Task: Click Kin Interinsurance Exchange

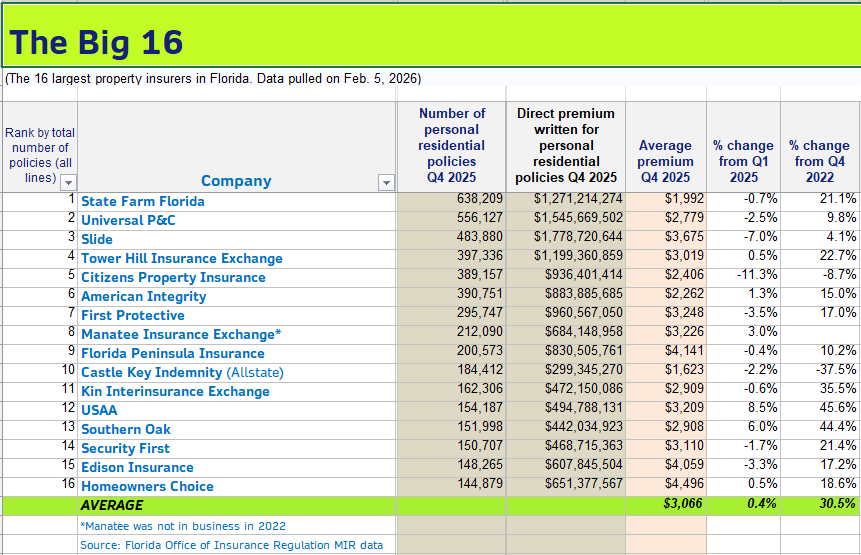Action: pos(175,391)
